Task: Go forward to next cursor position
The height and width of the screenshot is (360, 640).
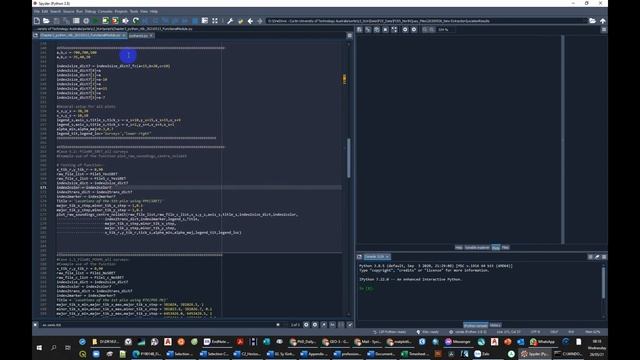Action: coord(260,20)
